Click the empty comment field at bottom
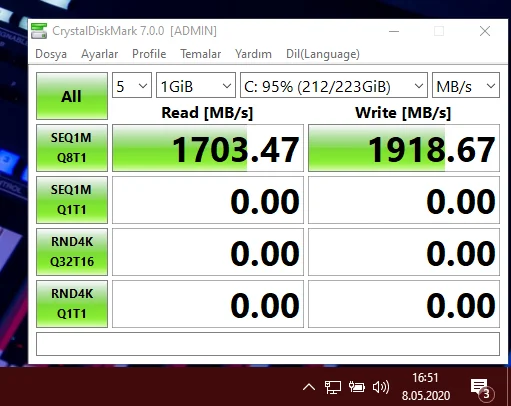Viewport: 511px width, 406px height. click(x=268, y=344)
